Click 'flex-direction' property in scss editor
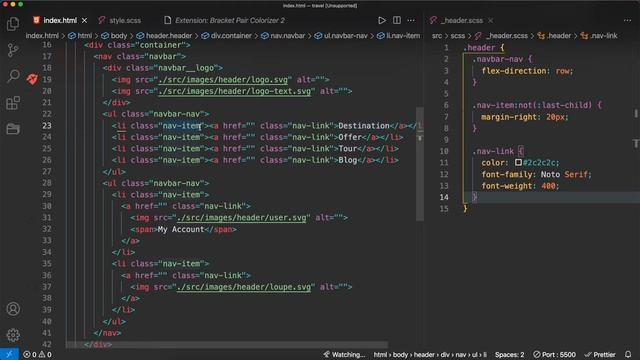 (x=513, y=71)
